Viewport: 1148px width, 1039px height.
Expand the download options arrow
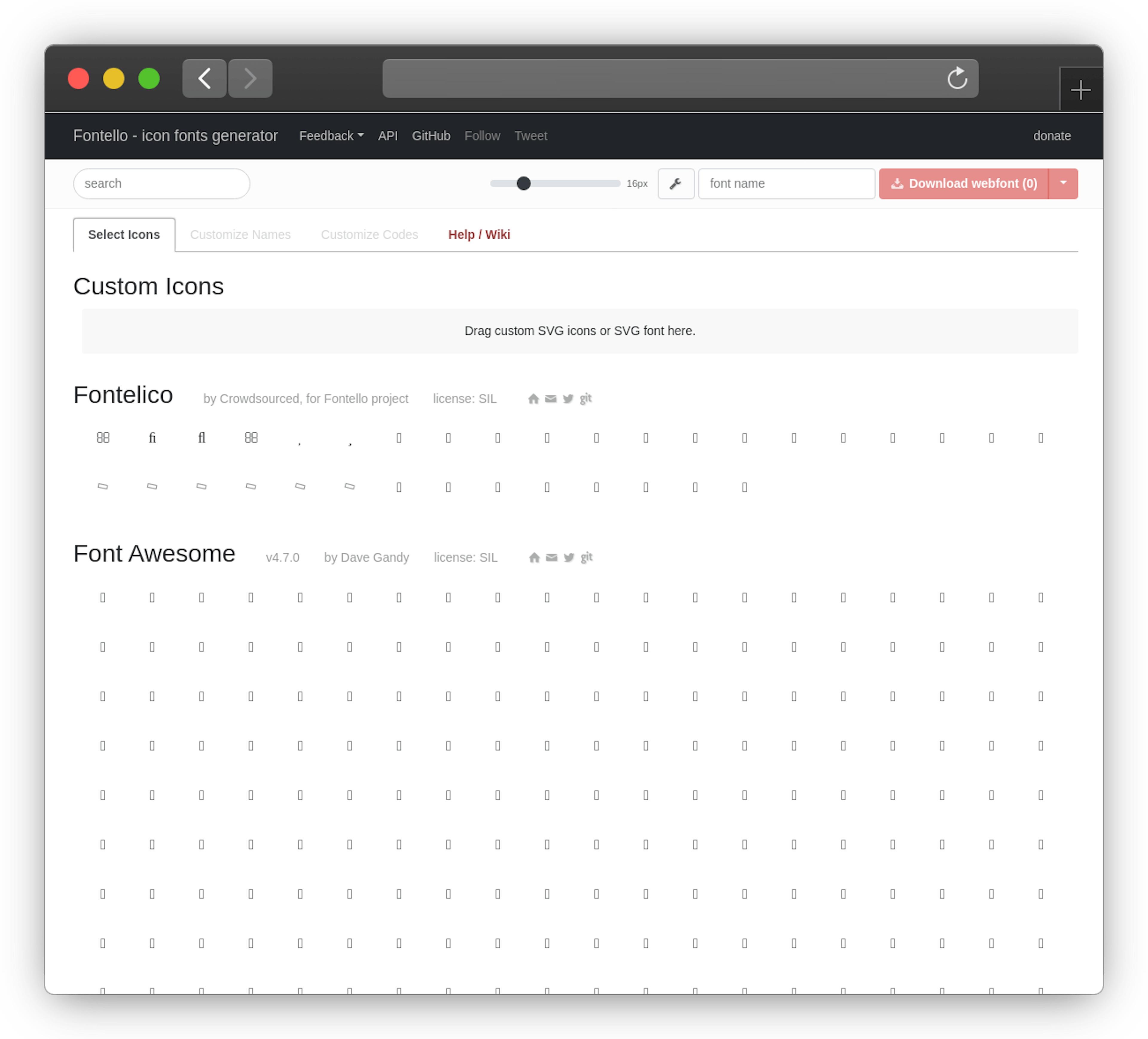(1063, 183)
